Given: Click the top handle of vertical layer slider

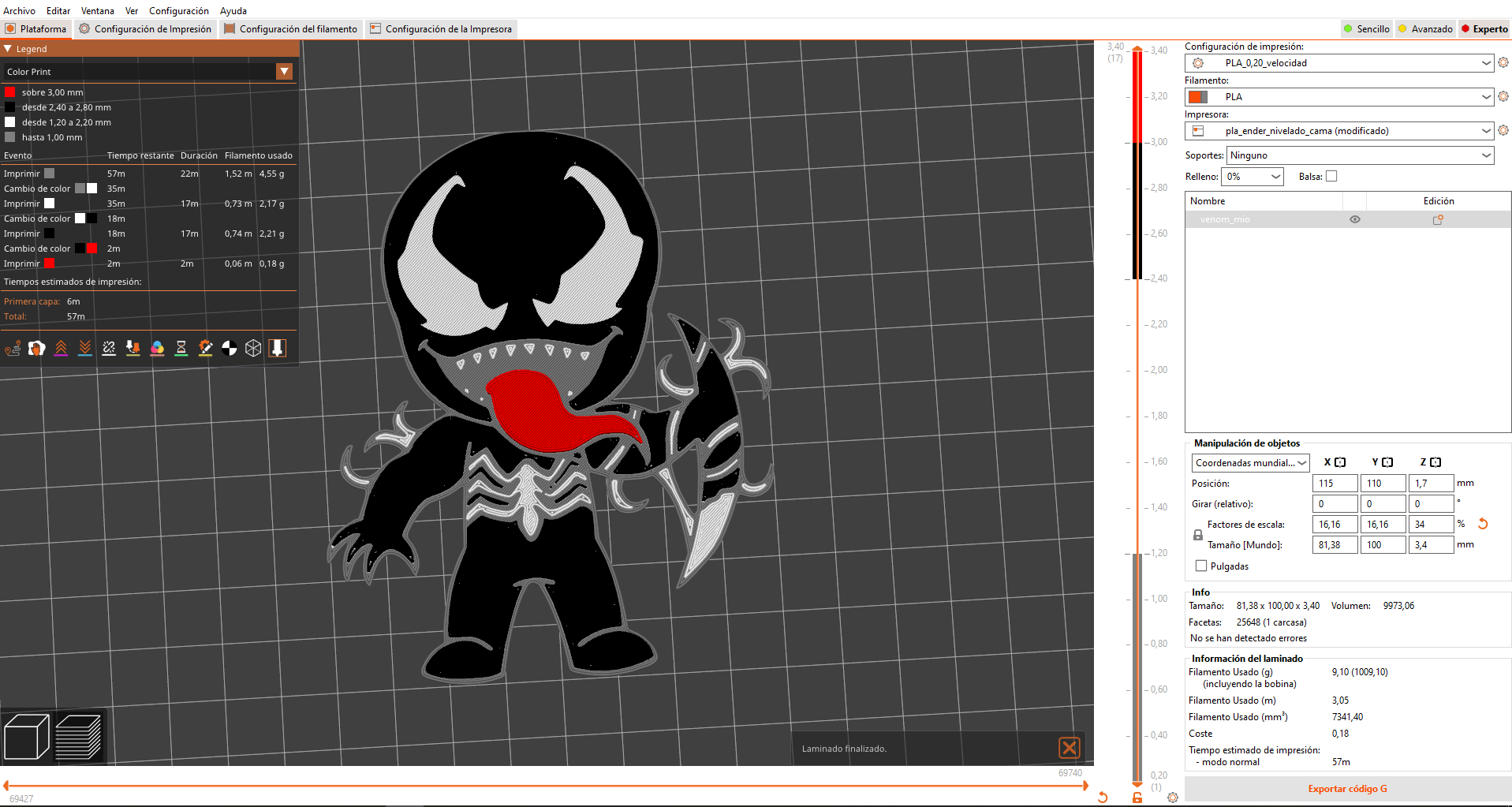Looking at the screenshot, I should pyautogui.click(x=1137, y=49).
